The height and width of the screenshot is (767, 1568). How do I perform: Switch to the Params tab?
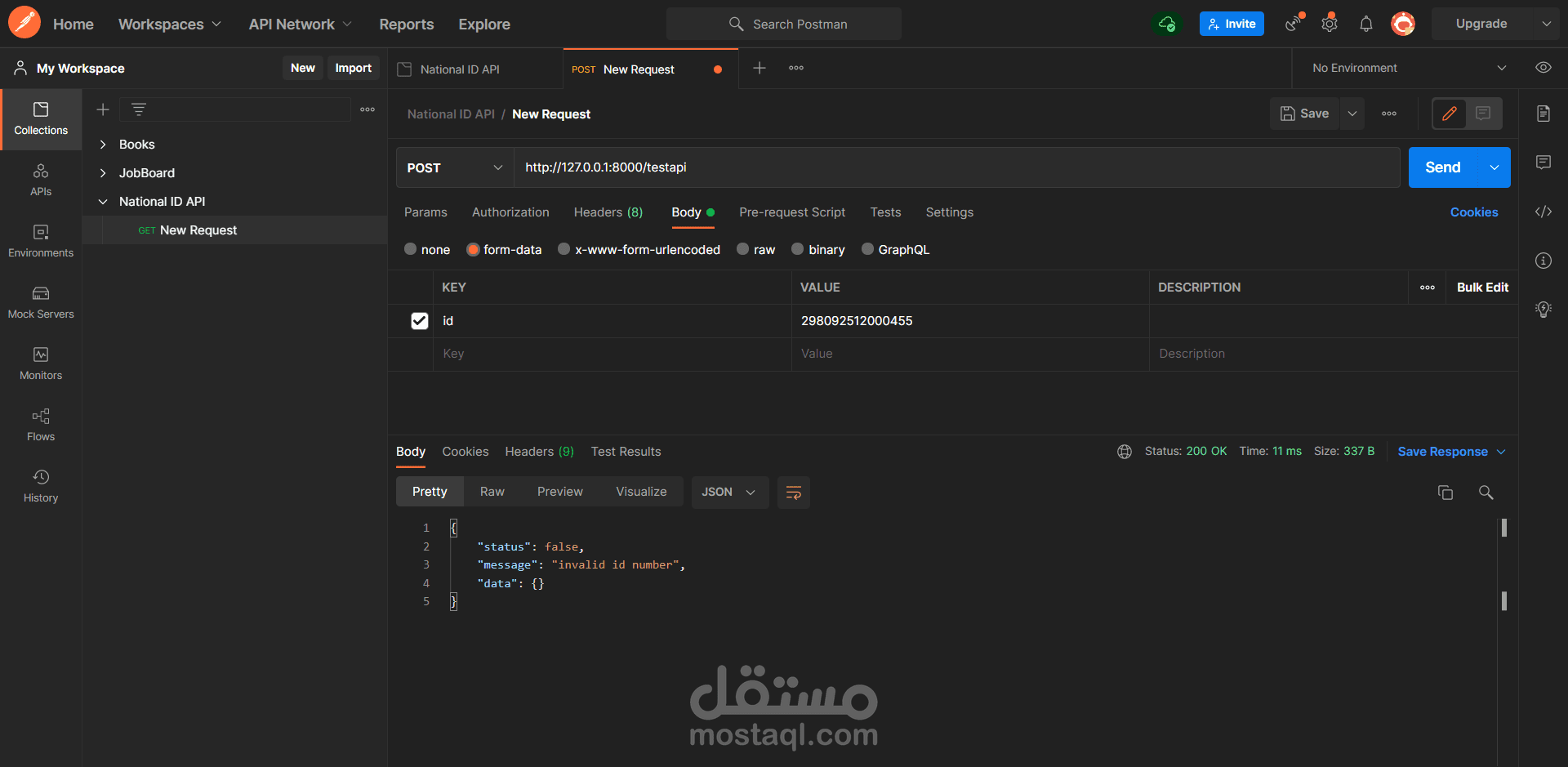point(425,212)
